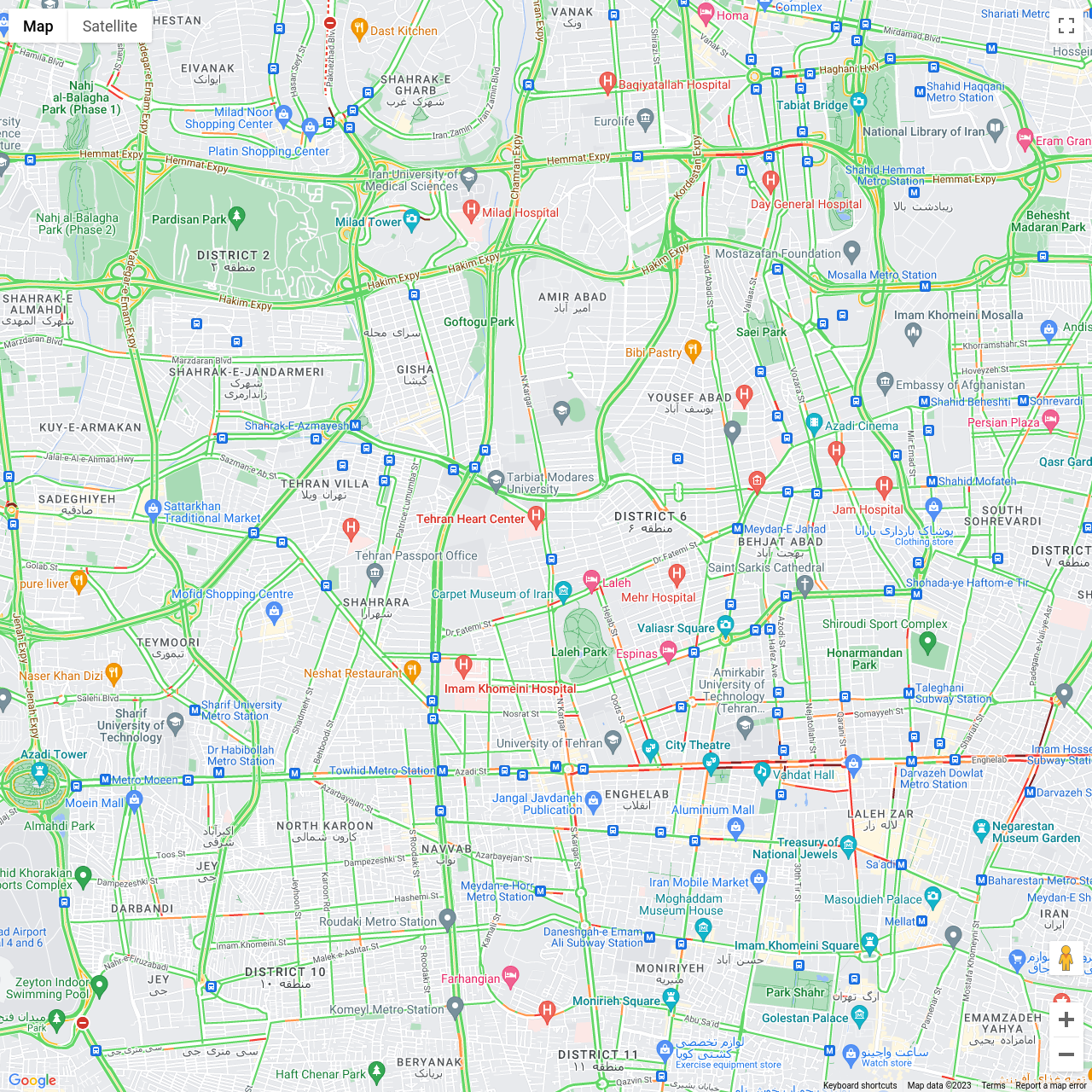The width and height of the screenshot is (1092, 1092).
Task: Click Negarestan Museum Garden marker
Action: tap(981, 828)
